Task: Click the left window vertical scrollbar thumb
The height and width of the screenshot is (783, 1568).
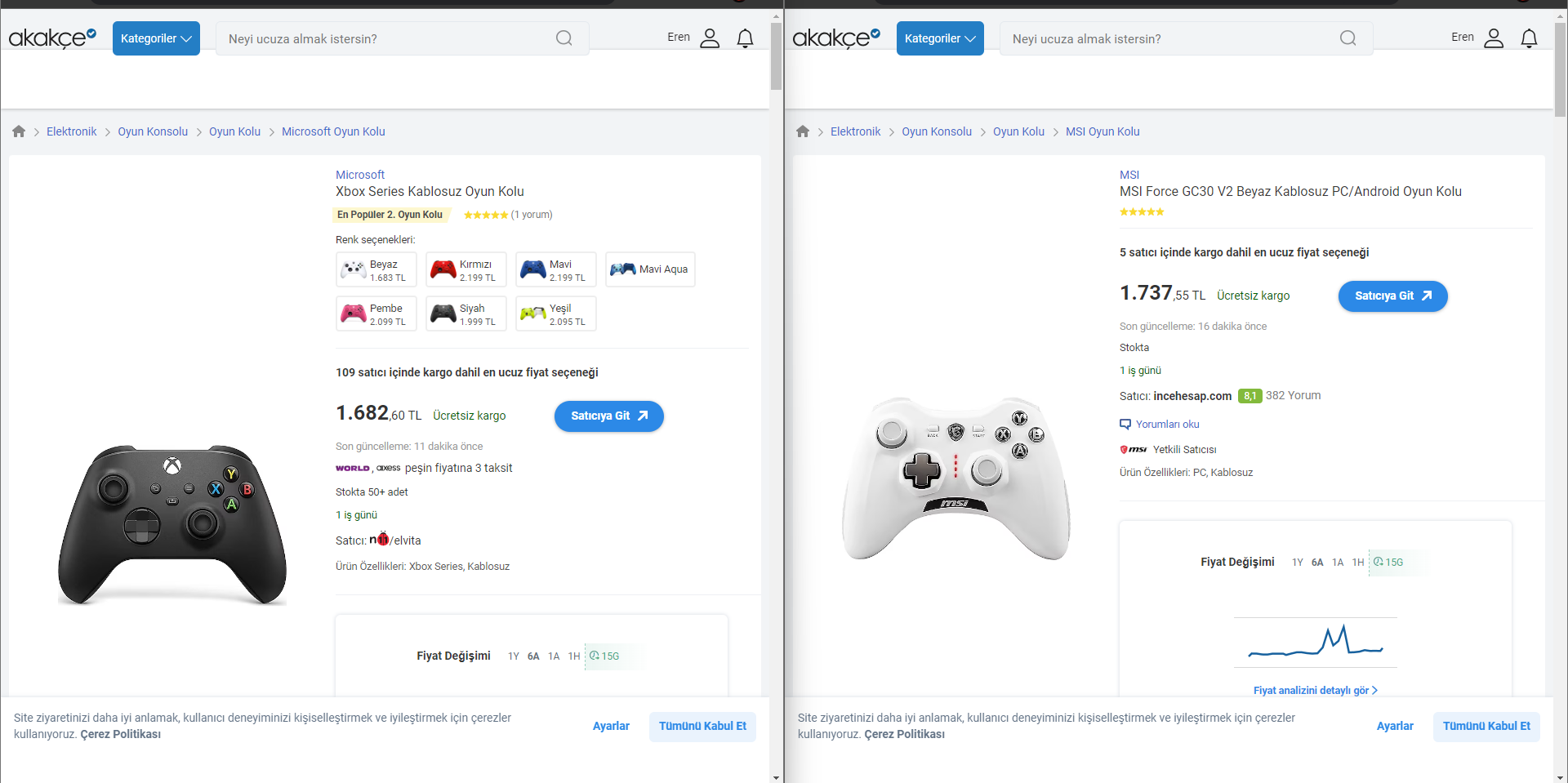Action: [776, 57]
